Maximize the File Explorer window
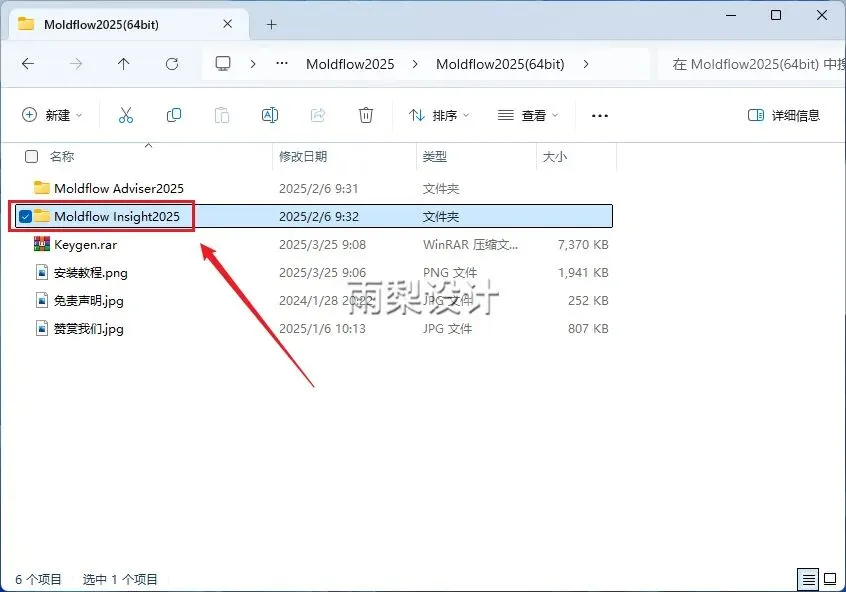This screenshot has width=846, height=592. coord(776,15)
